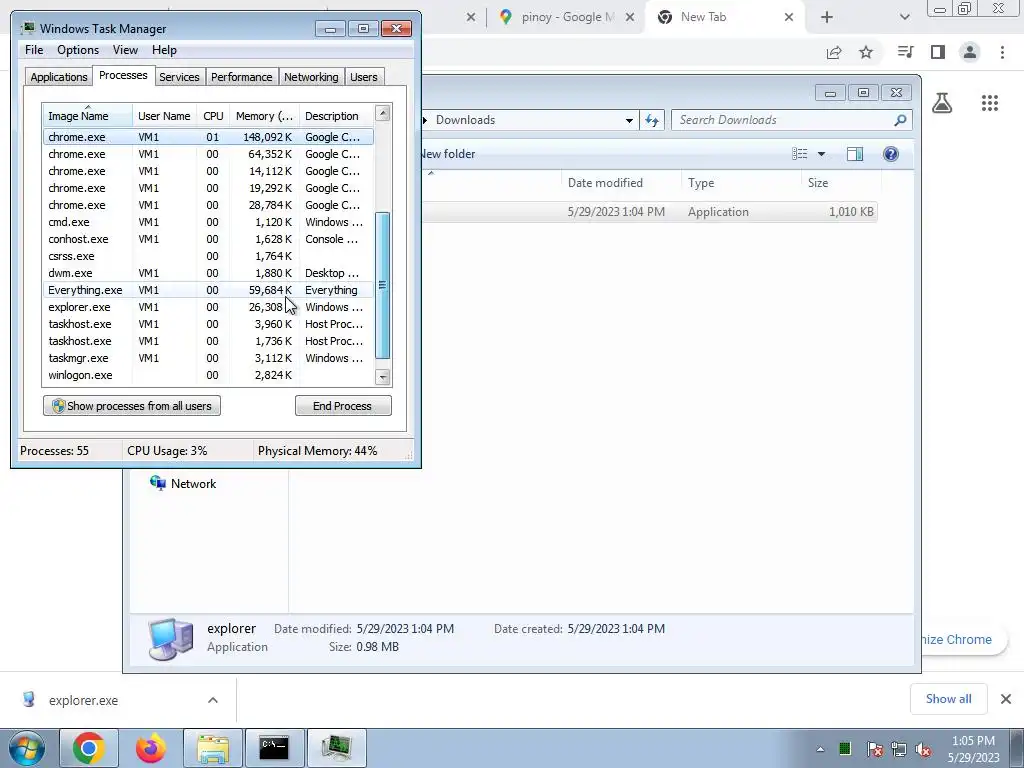The width and height of the screenshot is (1024, 768).
Task: Switch to Applications tab
Action: coord(59,77)
